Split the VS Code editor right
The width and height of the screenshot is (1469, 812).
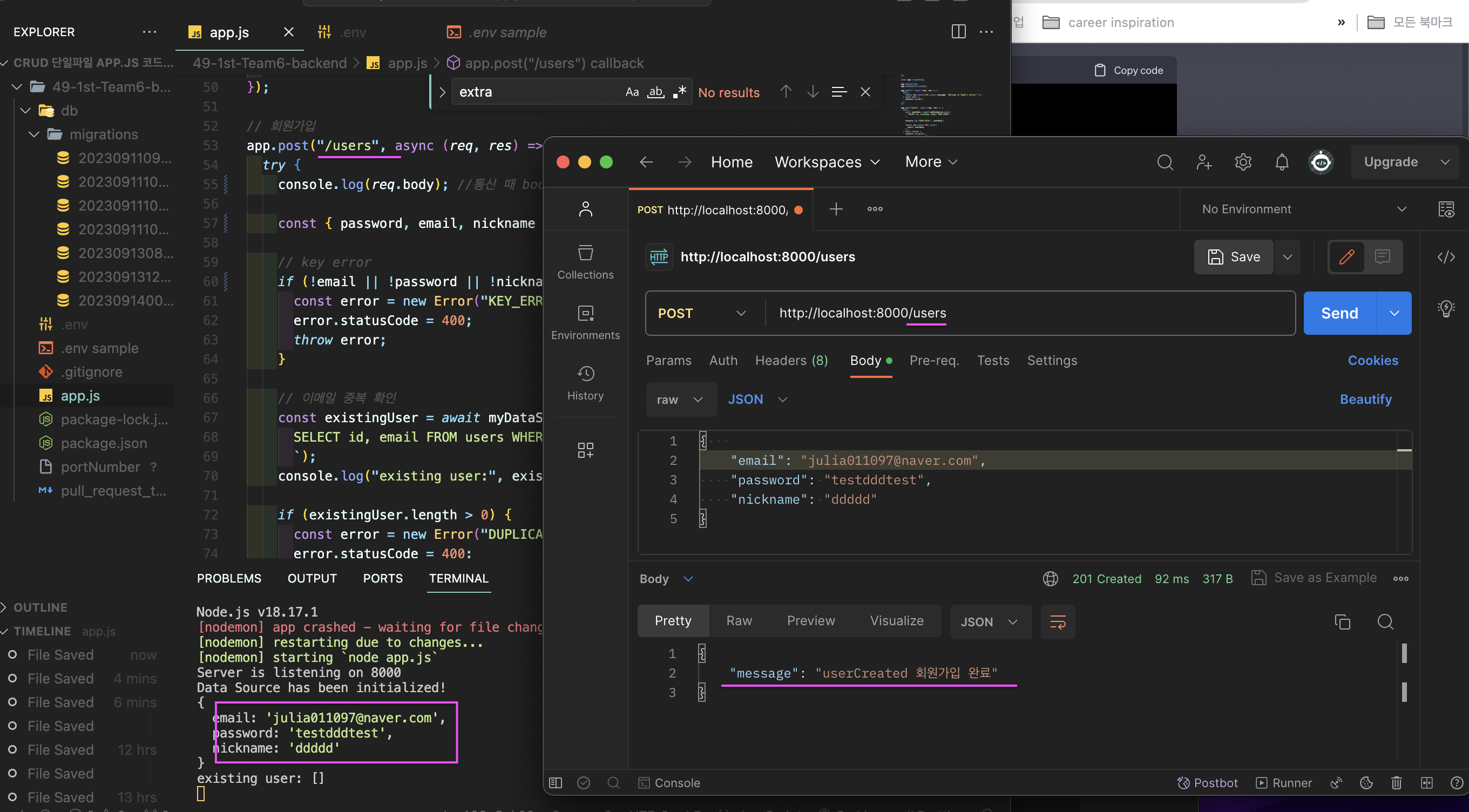[x=958, y=32]
